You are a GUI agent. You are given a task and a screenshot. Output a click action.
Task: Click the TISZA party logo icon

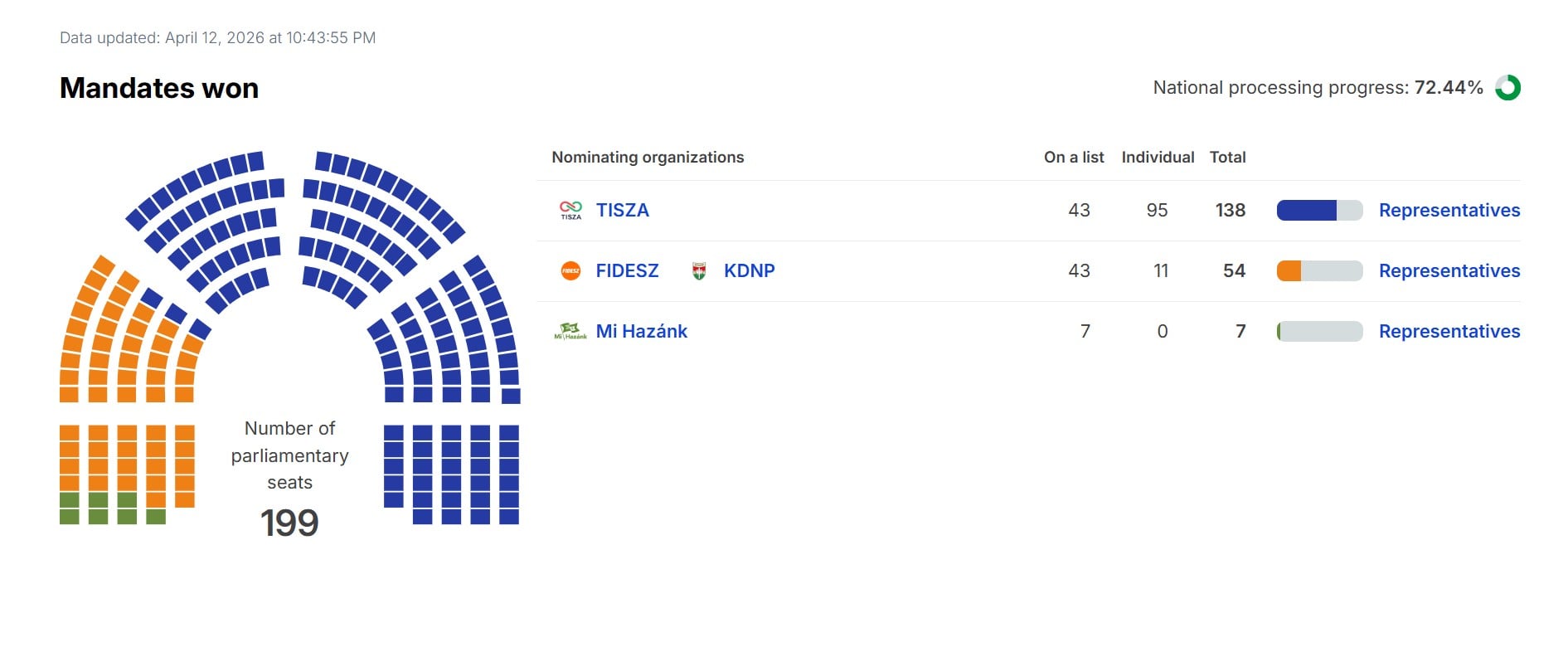click(570, 210)
